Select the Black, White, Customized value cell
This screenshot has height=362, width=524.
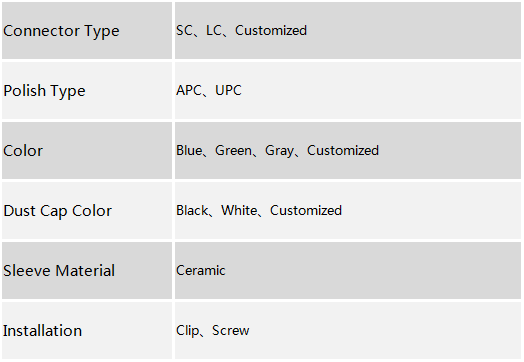(348, 211)
